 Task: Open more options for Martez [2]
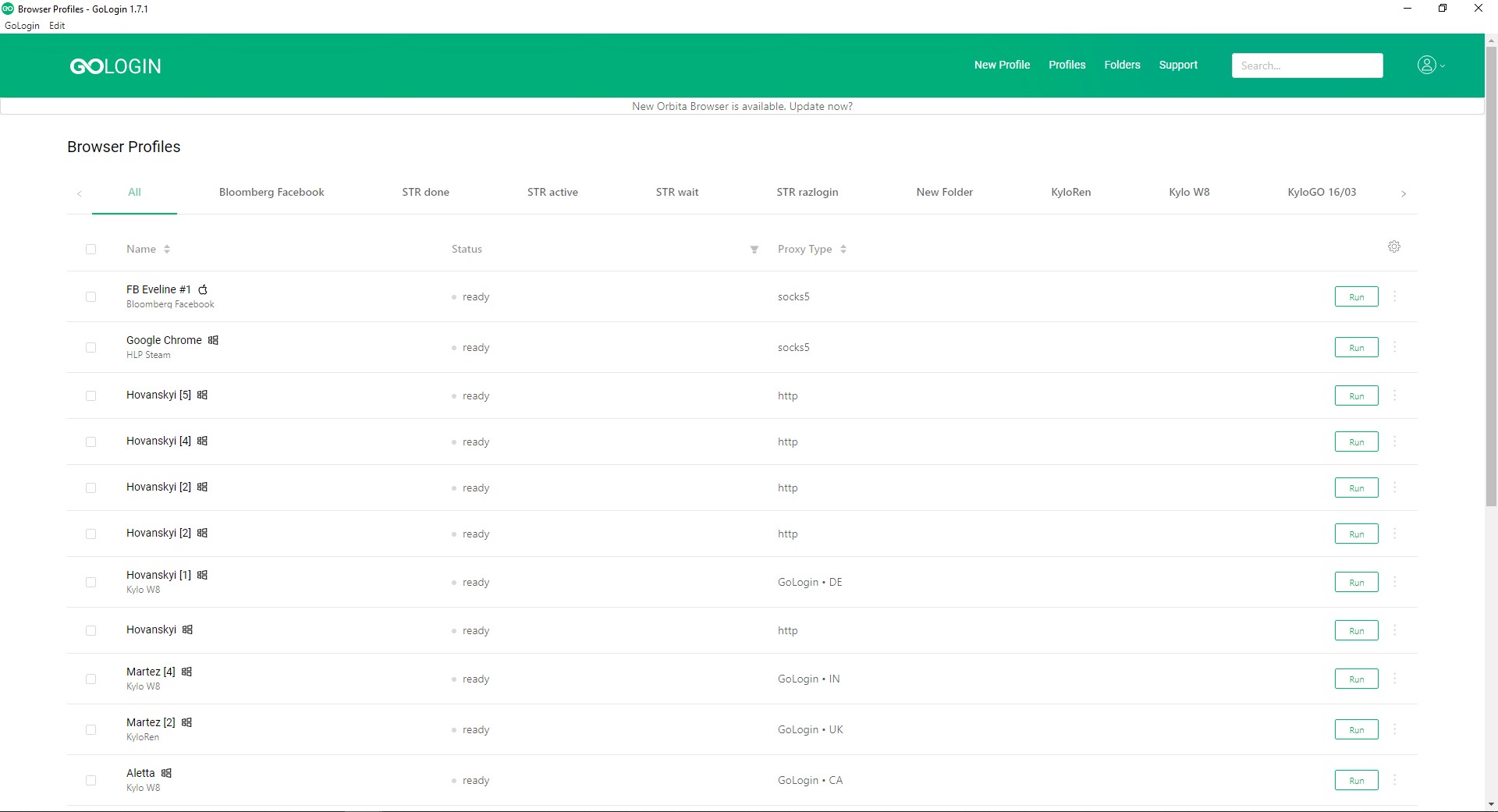[x=1395, y=729]
